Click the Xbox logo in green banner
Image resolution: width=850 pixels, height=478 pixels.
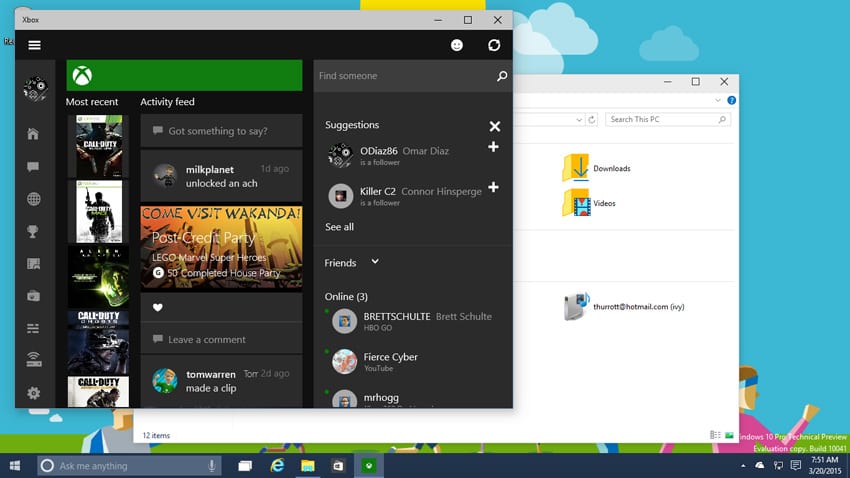click(82, 75)
